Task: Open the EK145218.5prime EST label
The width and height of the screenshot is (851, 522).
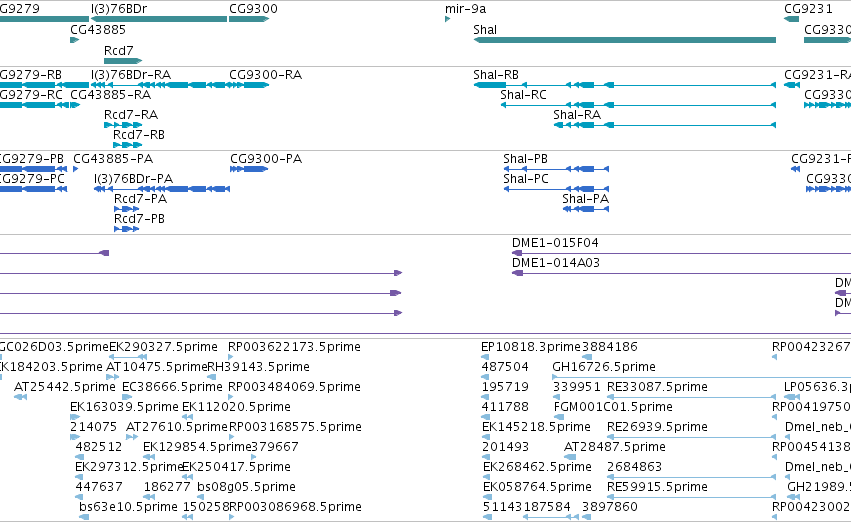Action: coord(536,427)
